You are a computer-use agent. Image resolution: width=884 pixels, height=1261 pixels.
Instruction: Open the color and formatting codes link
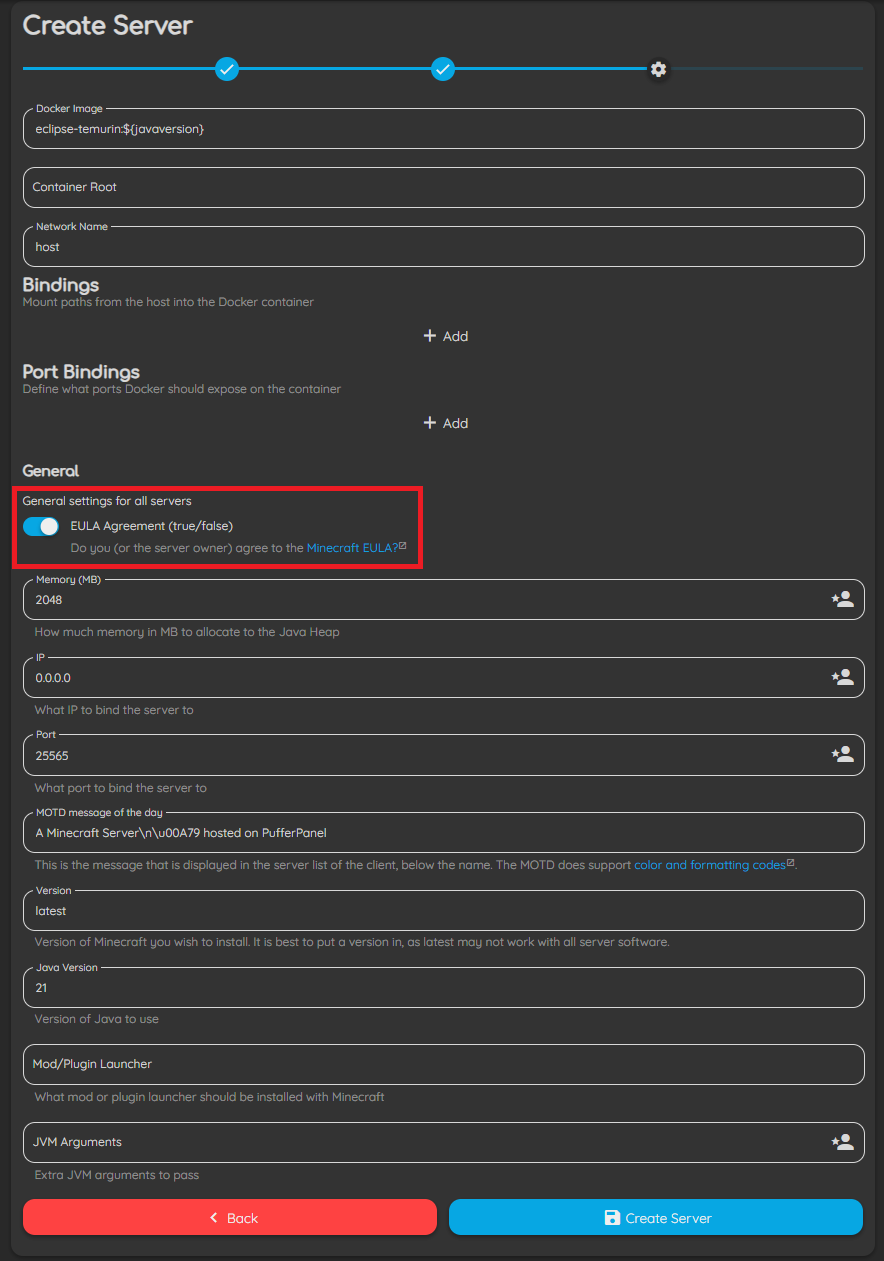708,864
